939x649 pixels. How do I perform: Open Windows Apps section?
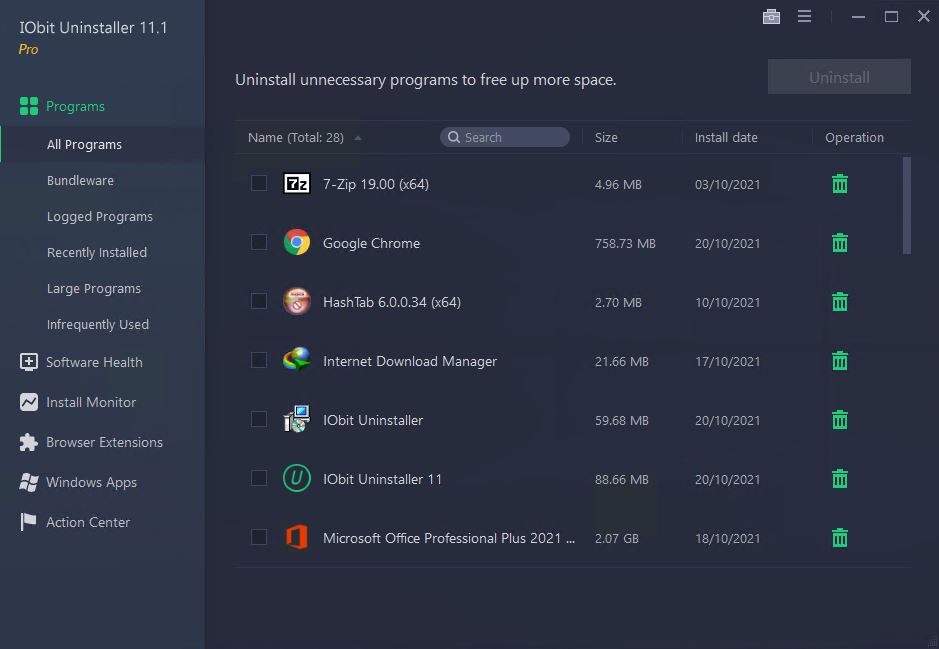click(x=91, y=483)
